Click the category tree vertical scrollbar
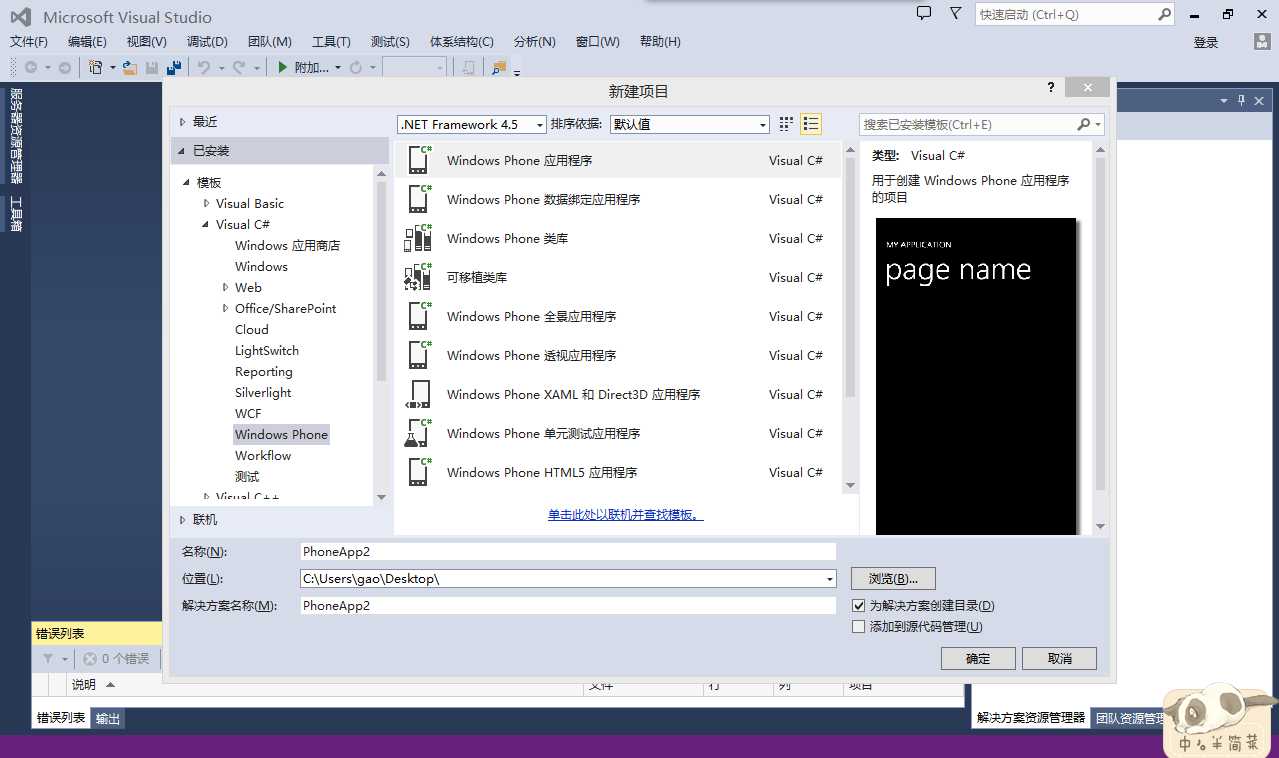 coord(381,280)
